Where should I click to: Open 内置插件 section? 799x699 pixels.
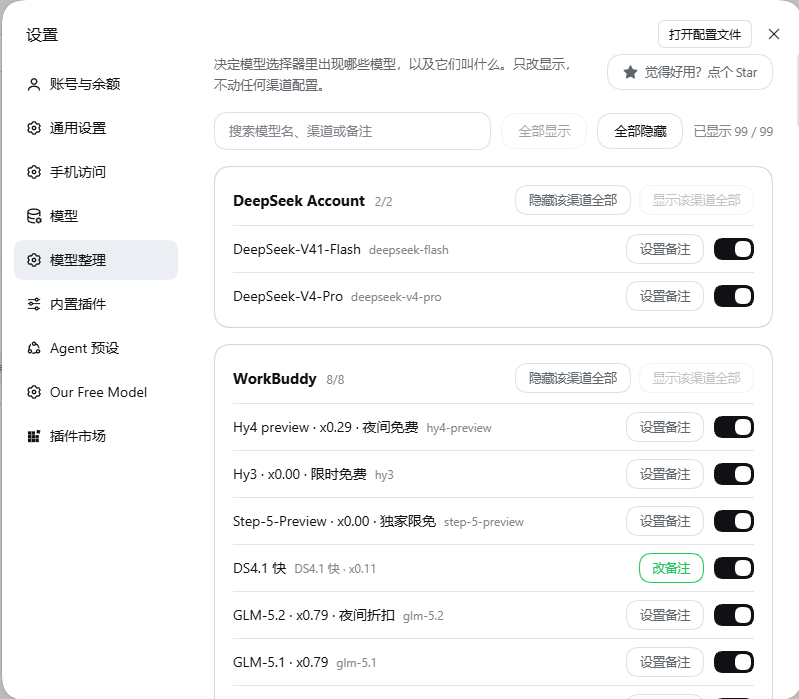tap(96, 304)
